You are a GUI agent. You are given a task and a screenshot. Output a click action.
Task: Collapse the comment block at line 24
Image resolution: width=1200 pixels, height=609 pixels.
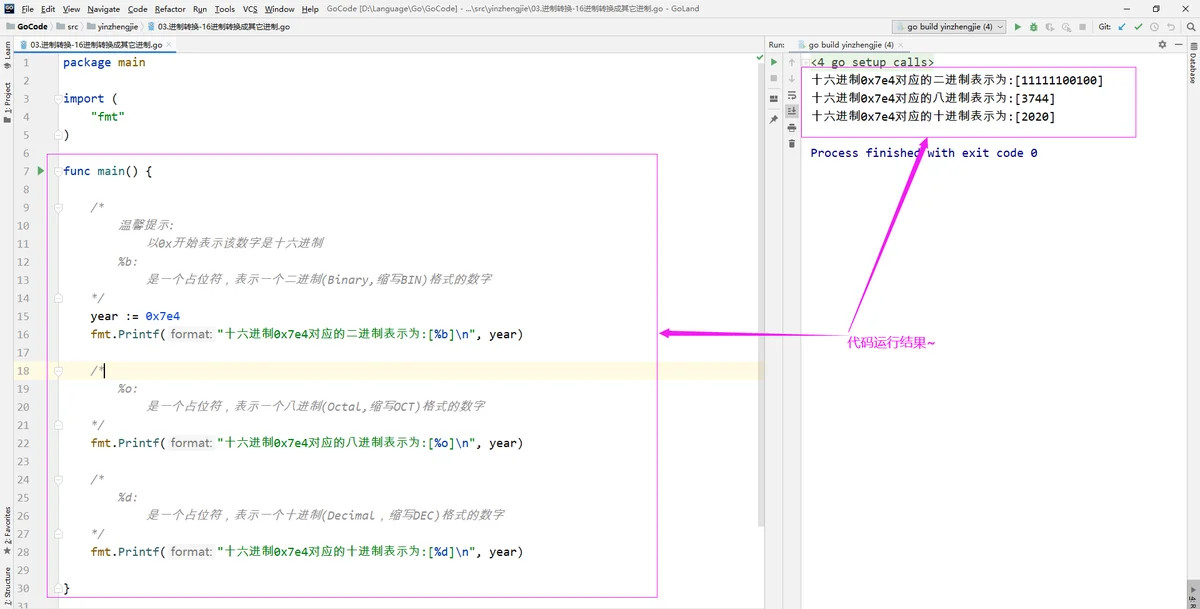click(58, 479)
